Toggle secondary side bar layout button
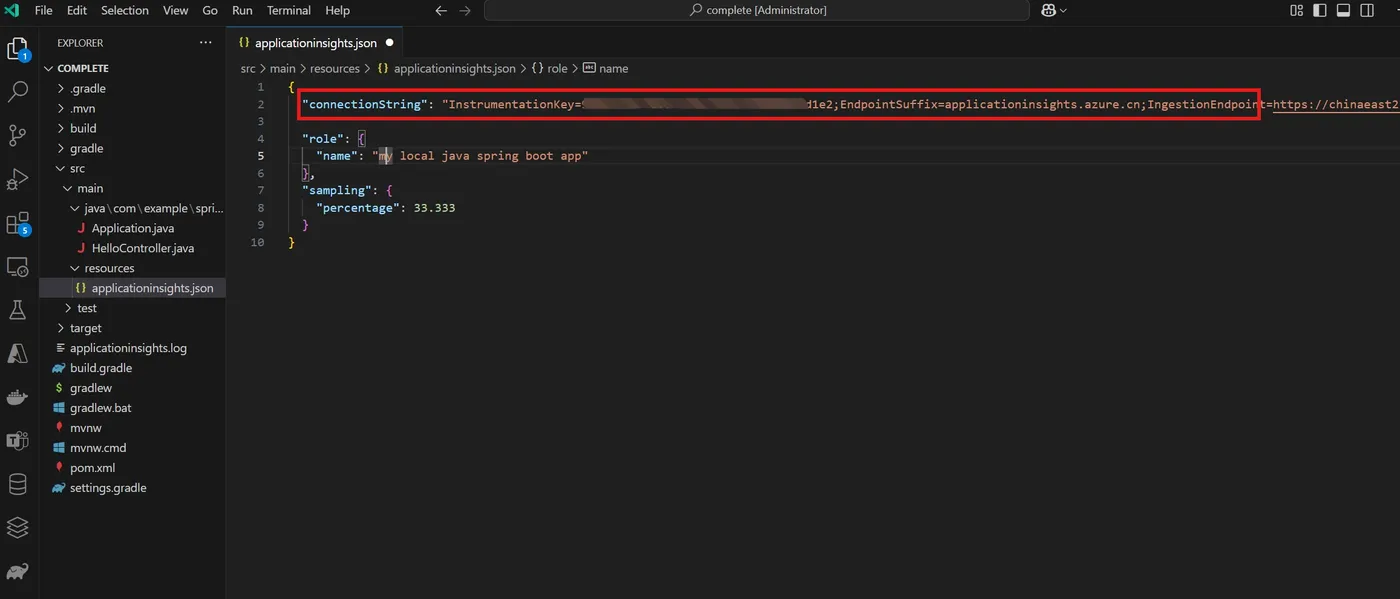Screen dimensions: 1400x599 (1366, 10)
